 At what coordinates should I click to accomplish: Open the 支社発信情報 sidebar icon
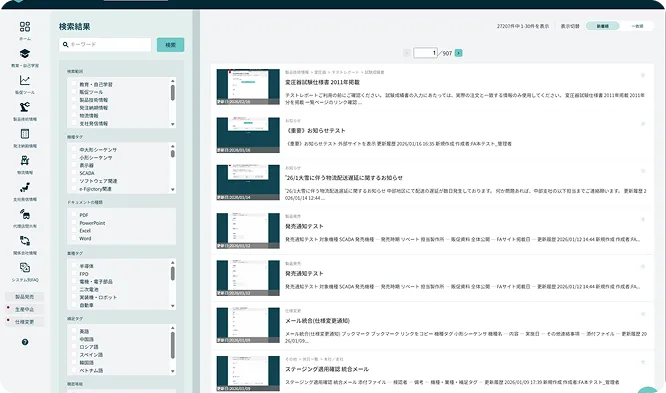click(x=25, y=187)
